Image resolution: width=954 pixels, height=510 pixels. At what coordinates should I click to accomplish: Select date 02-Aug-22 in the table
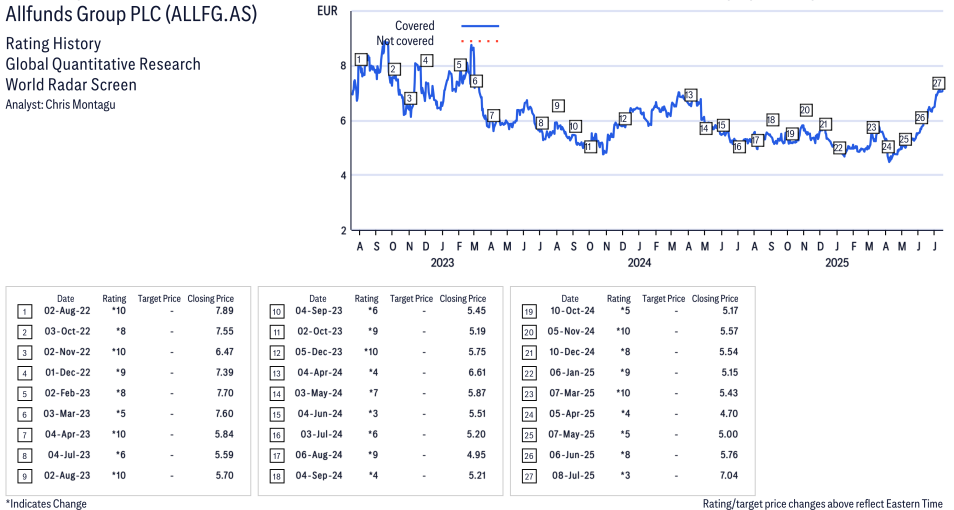tap(67, 310)
